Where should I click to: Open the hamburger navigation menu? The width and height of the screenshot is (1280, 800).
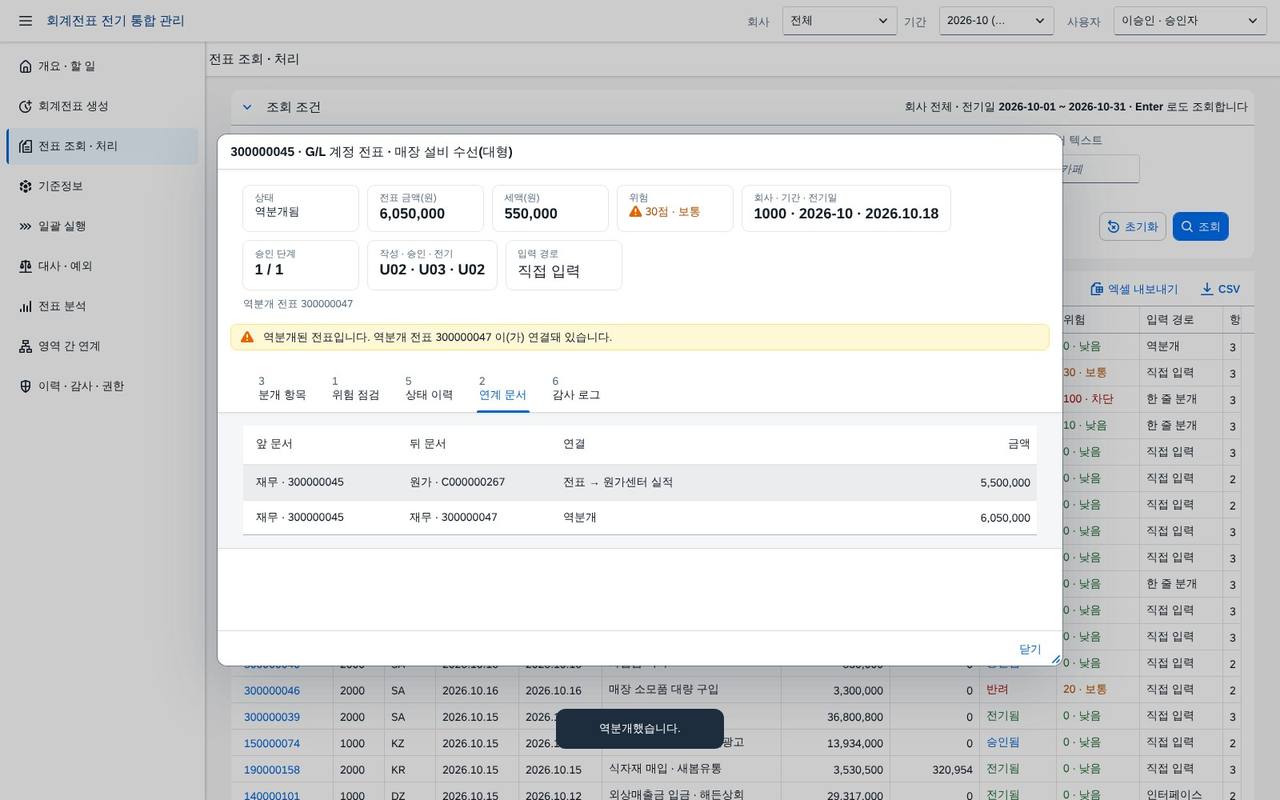25,21
